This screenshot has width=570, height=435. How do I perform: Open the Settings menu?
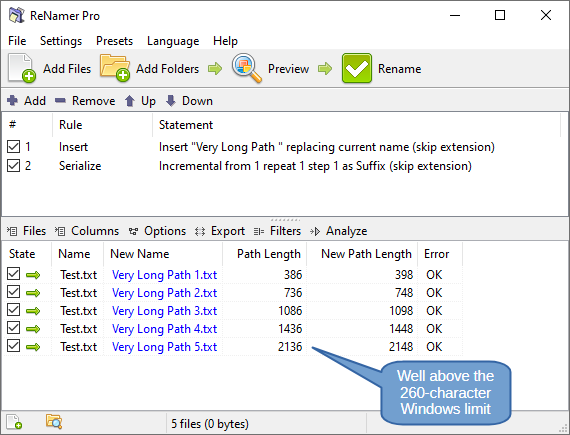click(x=61, y=41)
